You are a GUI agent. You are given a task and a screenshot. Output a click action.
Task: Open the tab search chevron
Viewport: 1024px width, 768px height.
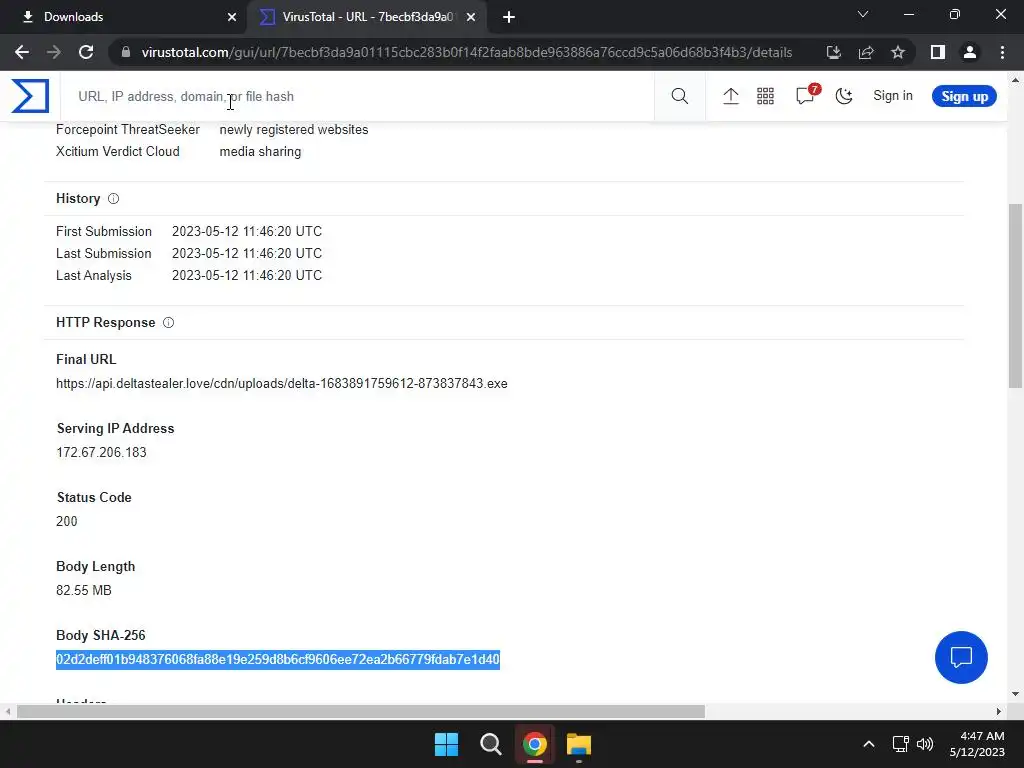coord(863,14)
